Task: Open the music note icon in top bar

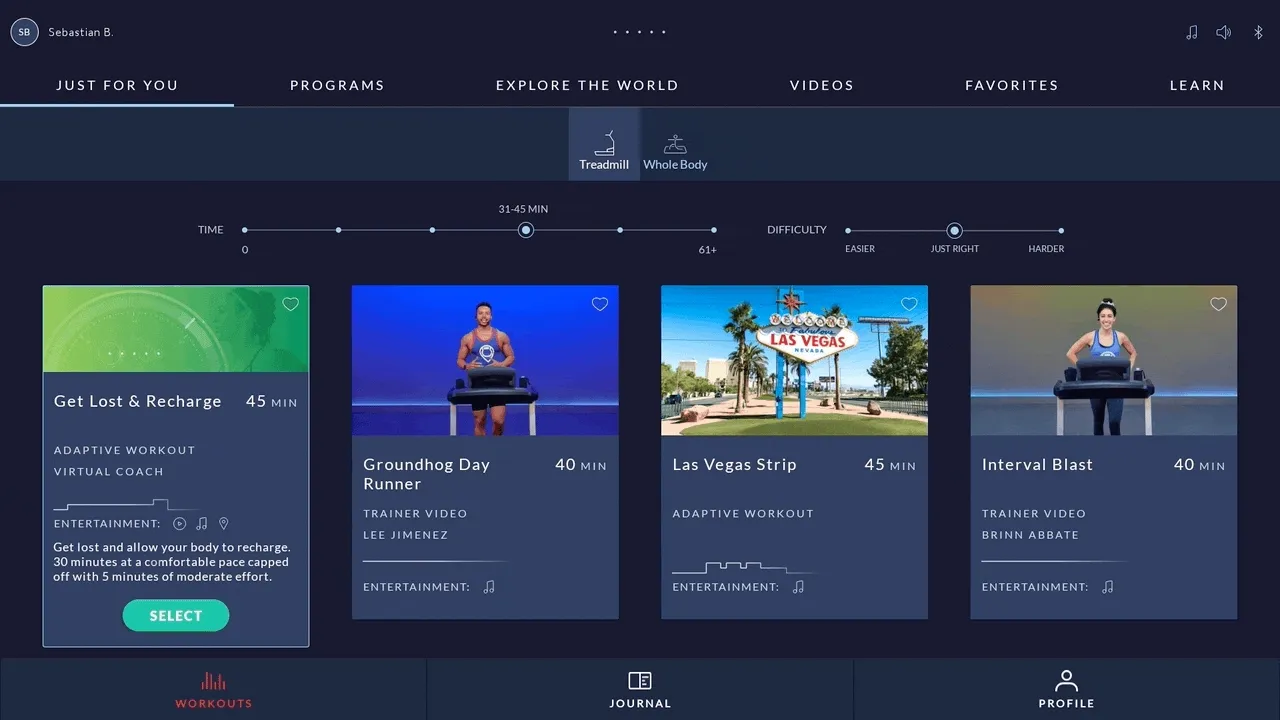Action: pos(1191,33)
